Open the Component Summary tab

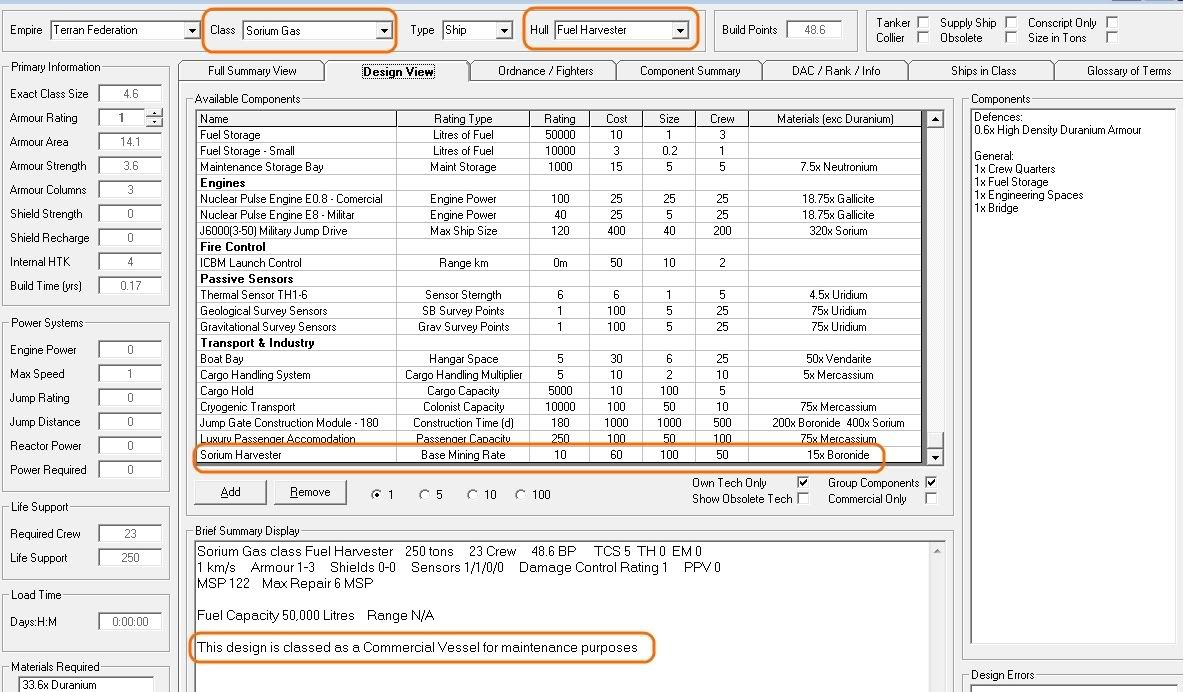690,71
